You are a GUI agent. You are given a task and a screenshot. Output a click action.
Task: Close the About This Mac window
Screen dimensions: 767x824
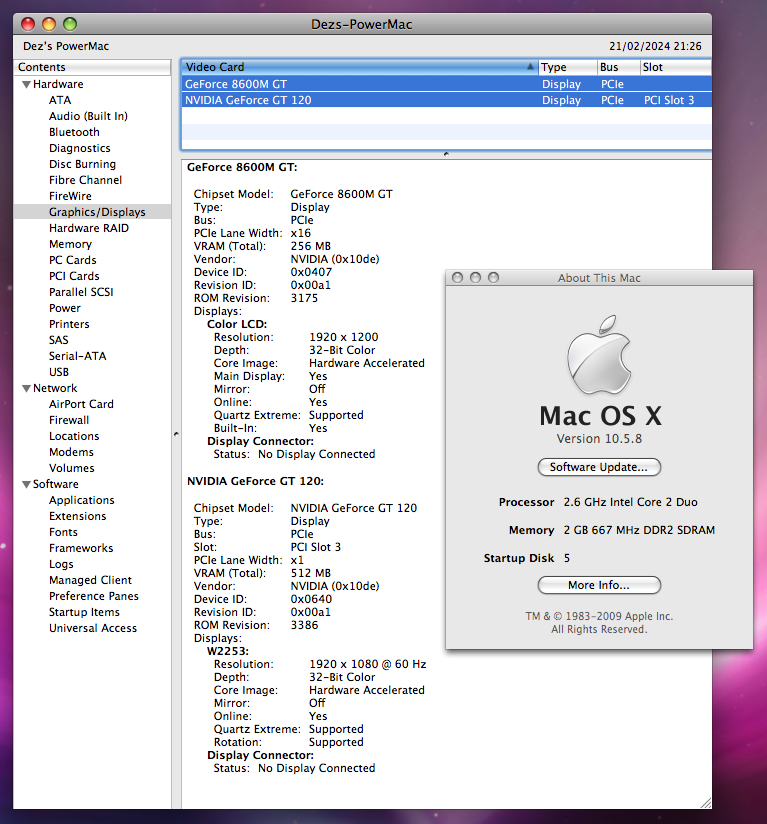point(458,277)
